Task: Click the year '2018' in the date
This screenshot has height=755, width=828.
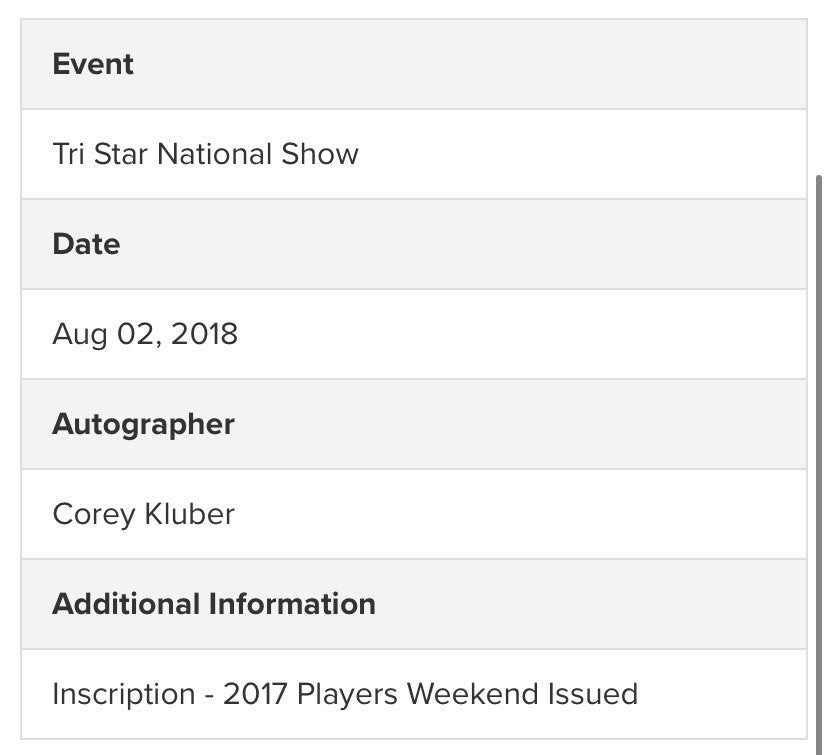Action: tap(204, 334)
